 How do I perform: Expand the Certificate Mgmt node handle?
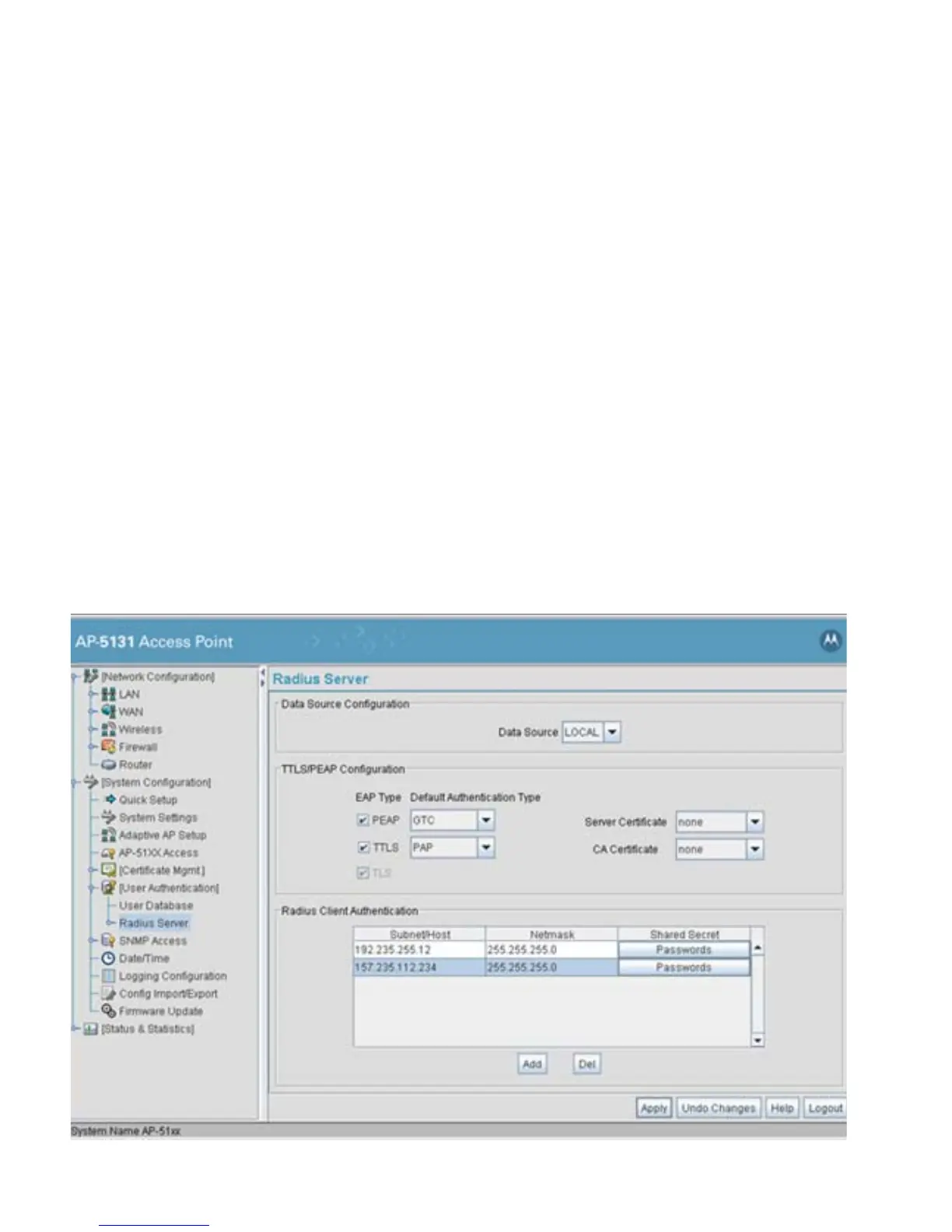[93, 870]
